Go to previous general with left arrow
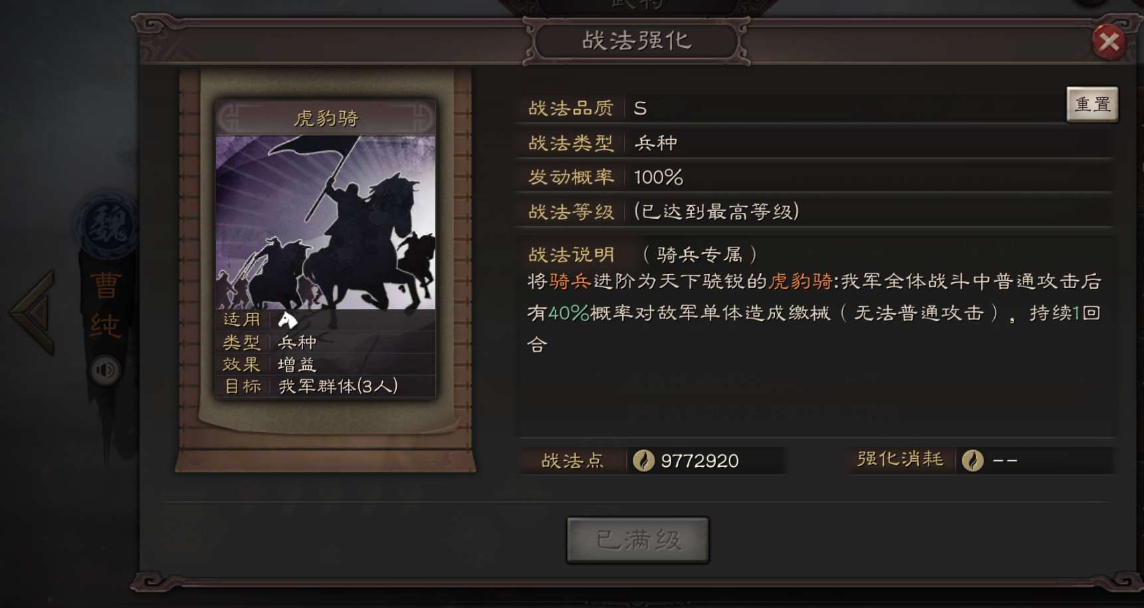Screen dimensions: 1144x608 coord(33,312)
